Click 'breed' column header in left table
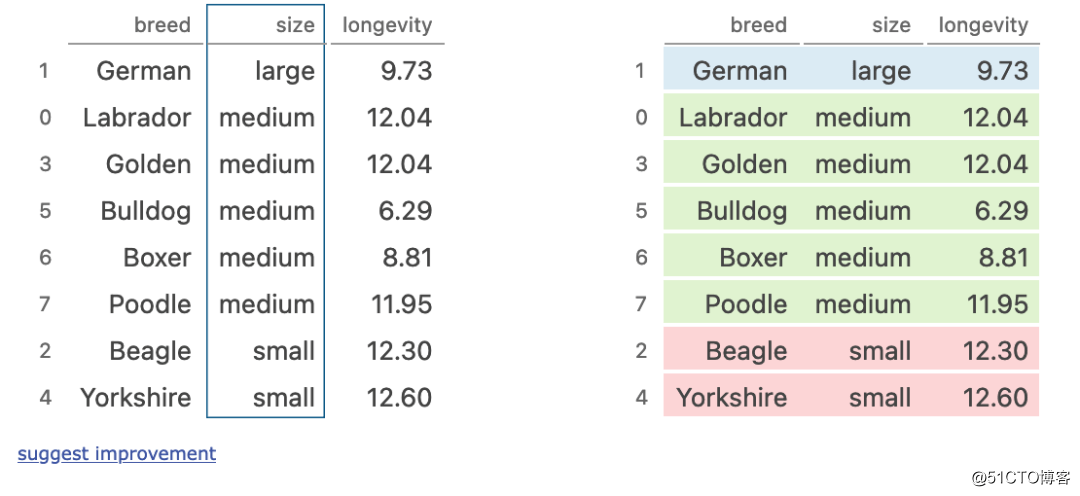This screenshot has width=1080, height=496. (x=162, y=26)
